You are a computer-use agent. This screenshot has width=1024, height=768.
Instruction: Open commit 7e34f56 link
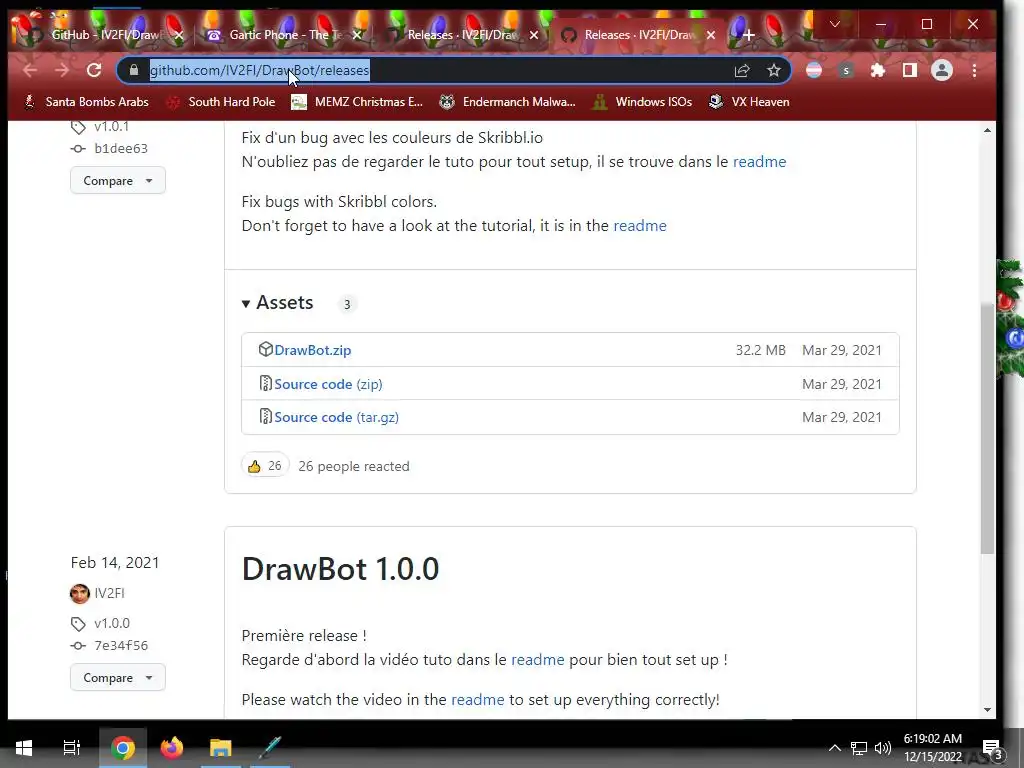(121, 645)
